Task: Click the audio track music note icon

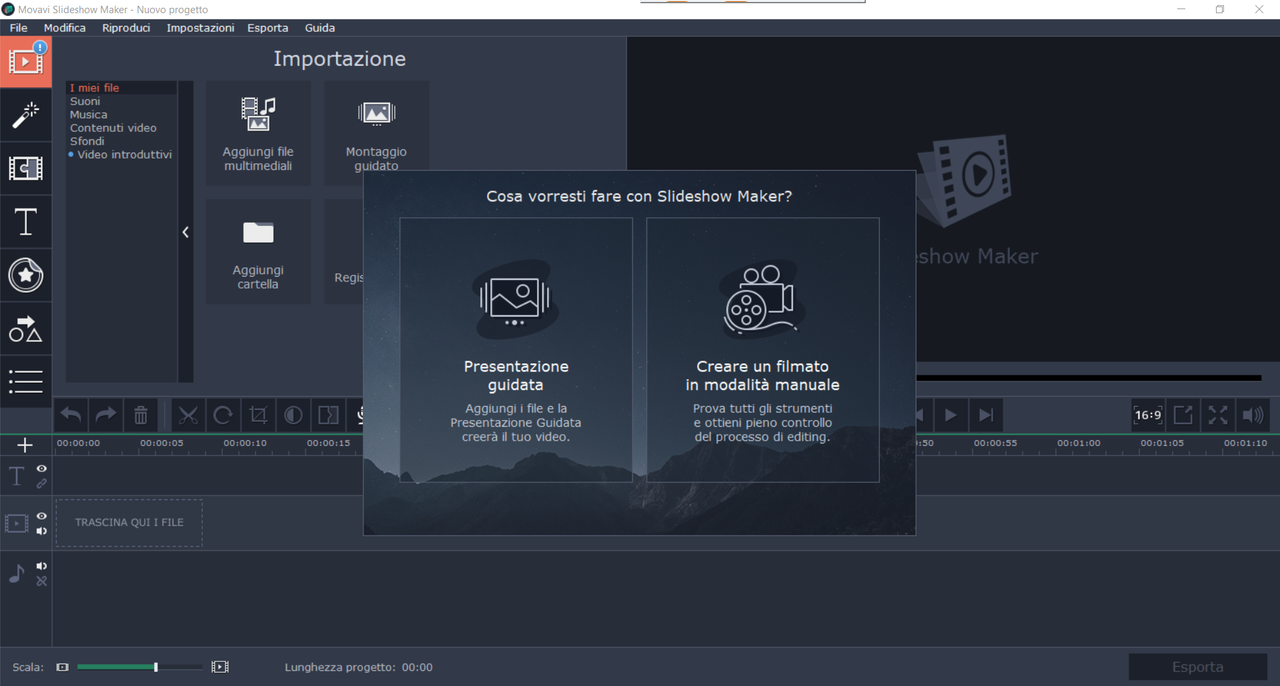Action: 17,573
